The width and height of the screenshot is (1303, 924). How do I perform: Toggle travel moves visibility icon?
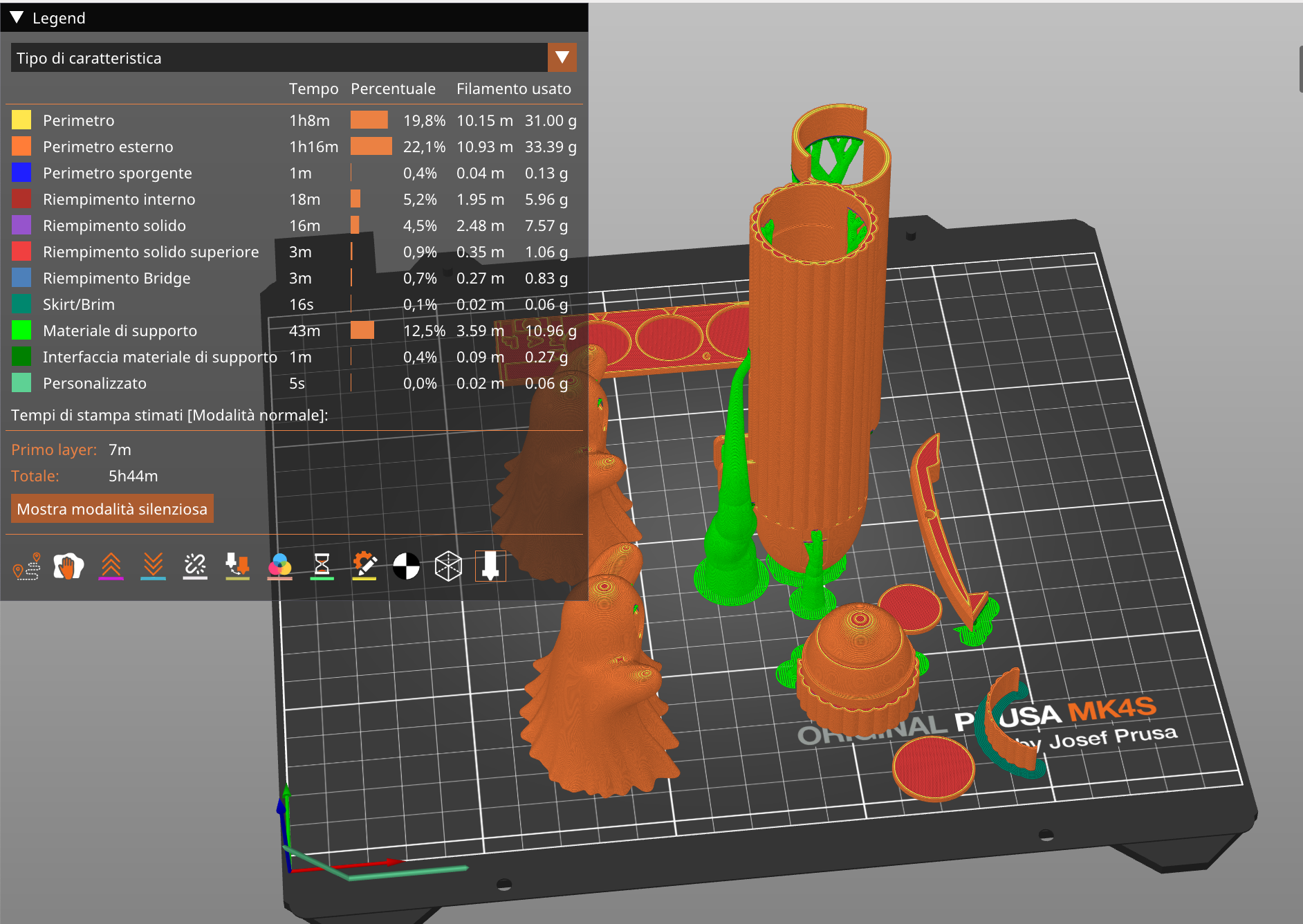click(26, 566)
